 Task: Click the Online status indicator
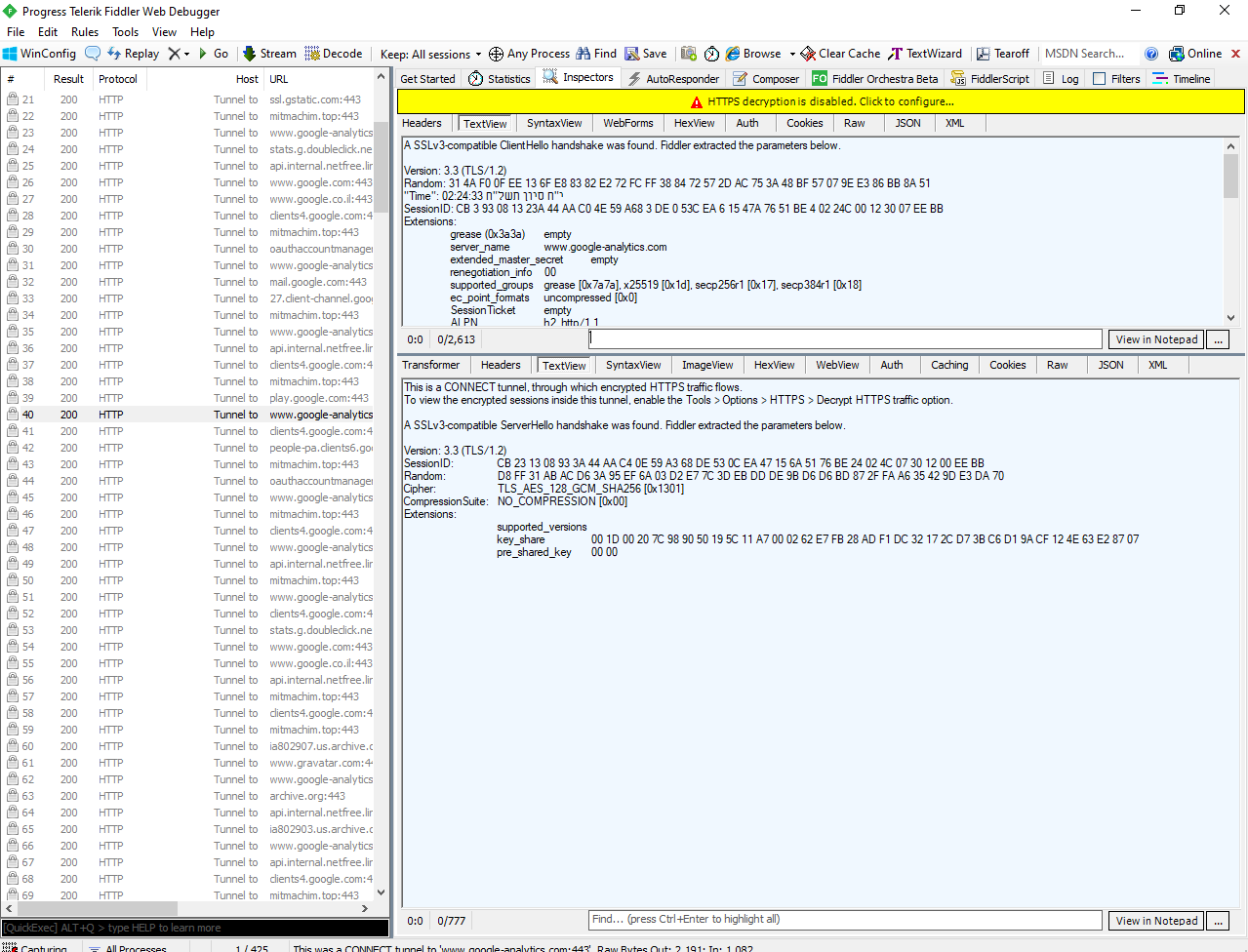[x=1195, y=54]
